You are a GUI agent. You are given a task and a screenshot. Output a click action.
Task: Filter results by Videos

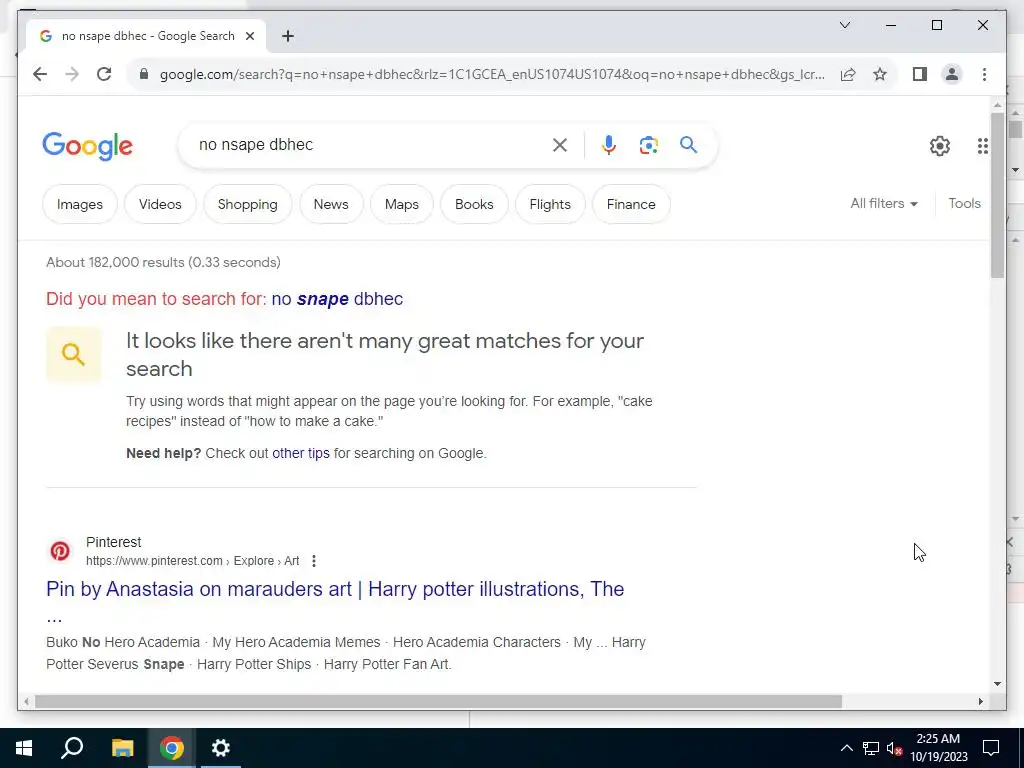pyautogui.click(x=160, y=204)
